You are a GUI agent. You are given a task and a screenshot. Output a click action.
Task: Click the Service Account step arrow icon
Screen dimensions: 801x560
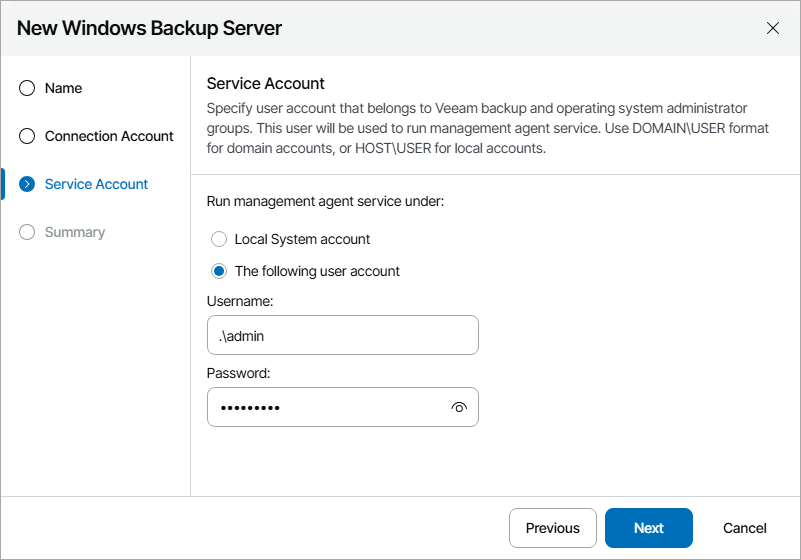click(27, 184)
